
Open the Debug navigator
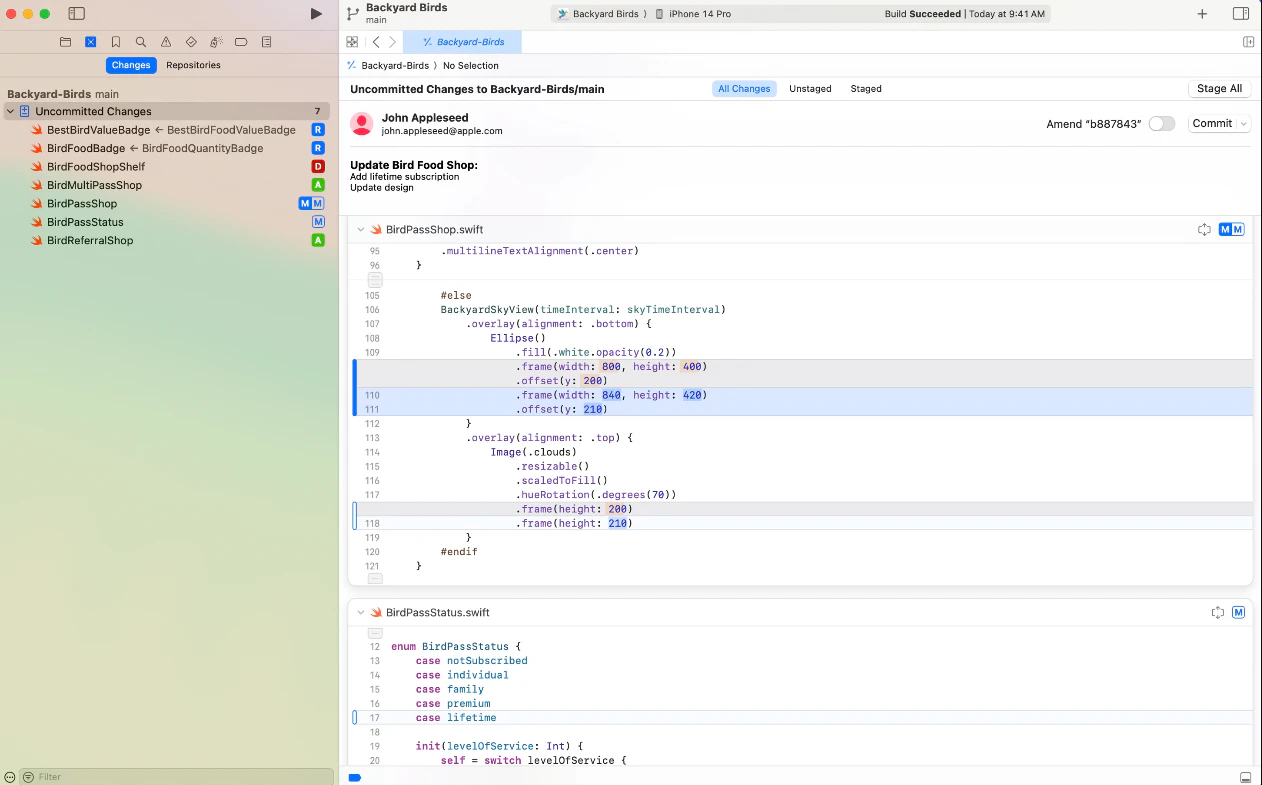click(x=216, y=42)
